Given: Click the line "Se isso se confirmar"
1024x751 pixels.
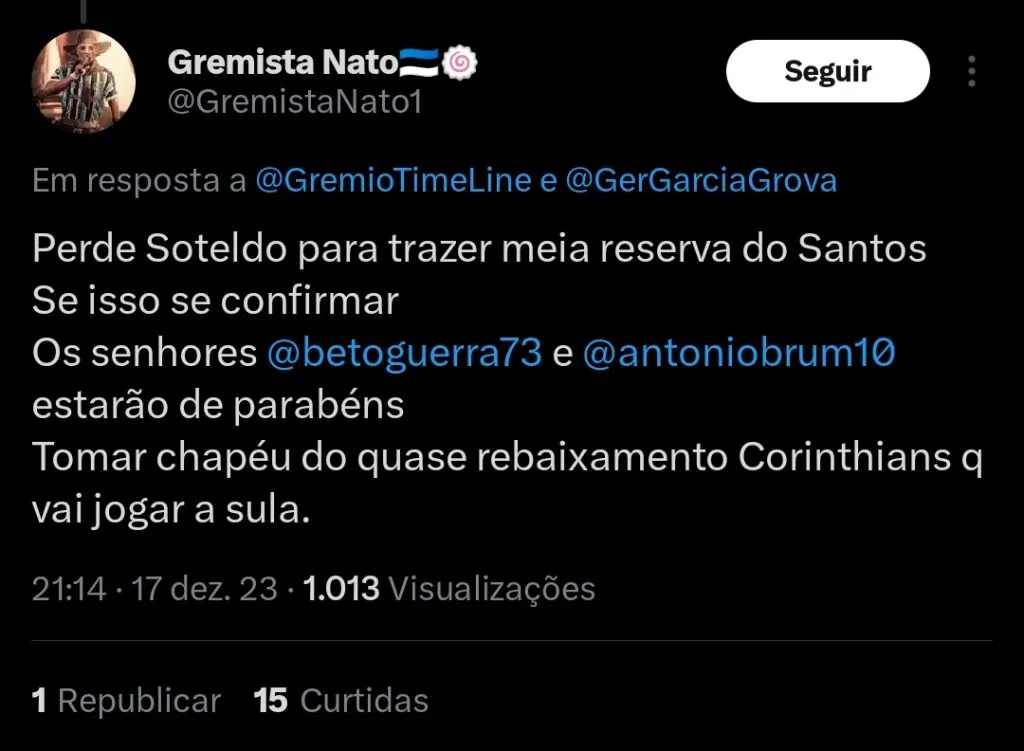Looking at the screenshot, I should pos(216,300).
